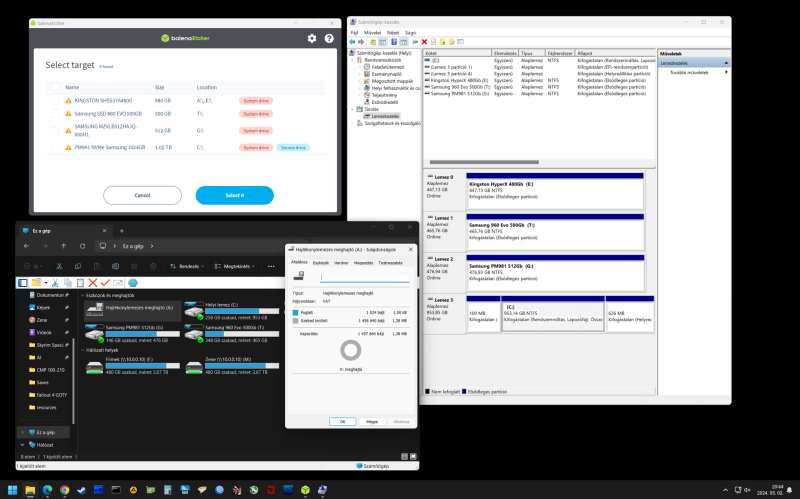Tick the Samsung SSD 860 EVO 500GB checkbox
800x499 pixels.
55,114
